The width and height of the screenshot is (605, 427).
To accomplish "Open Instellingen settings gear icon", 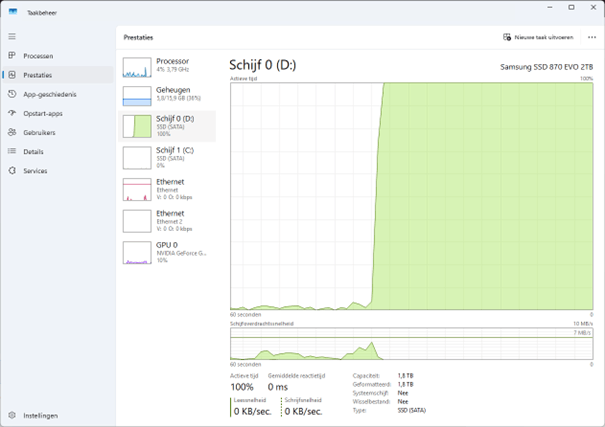I will [12, 415].
